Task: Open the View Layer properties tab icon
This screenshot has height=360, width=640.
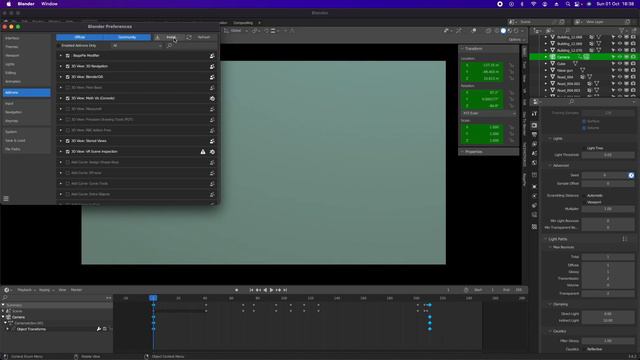Action: 534,144
